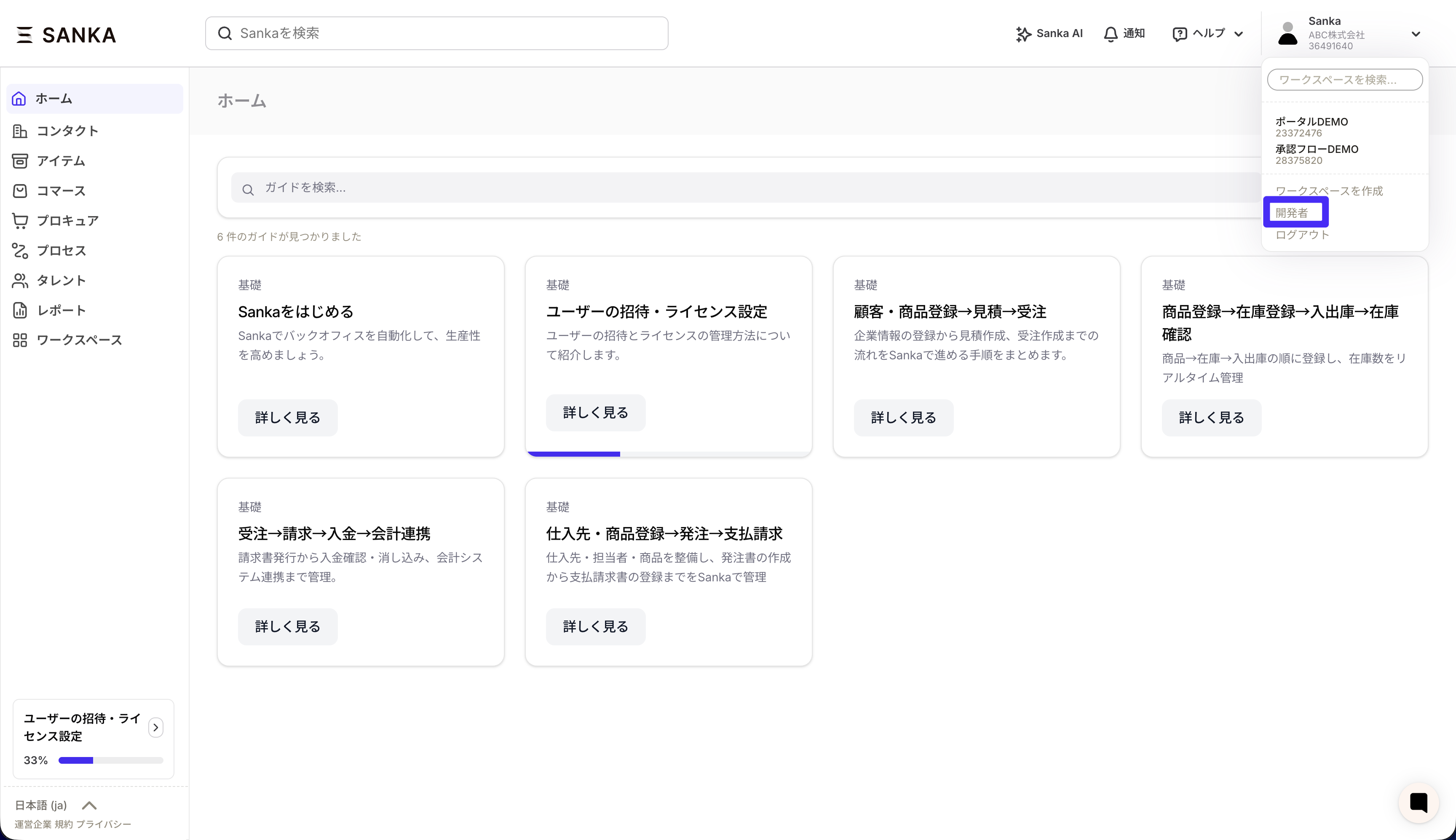Viewport: 1456px width, 840px height.
Task: Click the コンタクト building icon in sidebar
Action: pyautogui.click(x=20, y=131)
